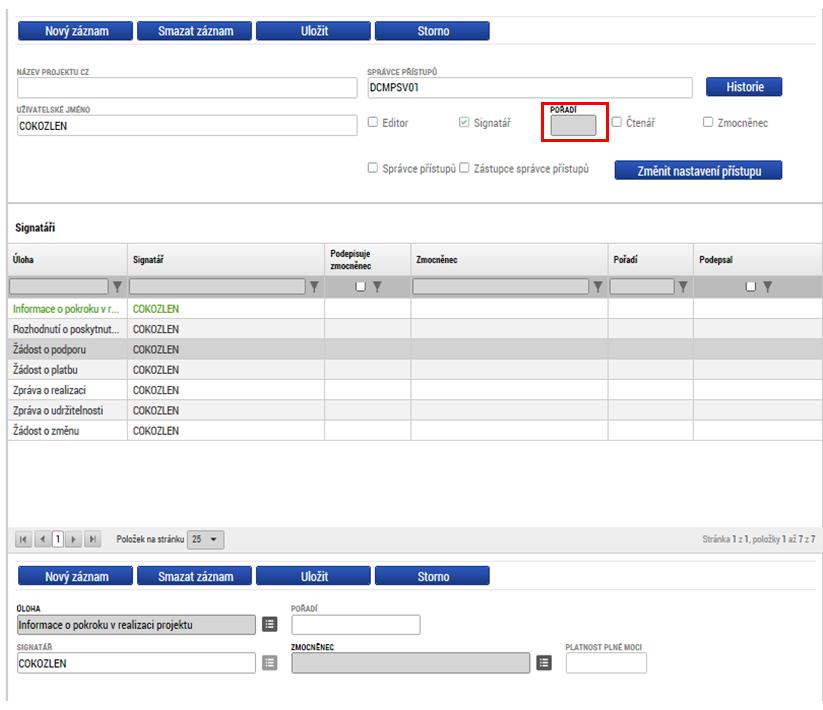823x710 pixels.
Task: Focus the Správce přístupů field
Action: click(530, 88)
